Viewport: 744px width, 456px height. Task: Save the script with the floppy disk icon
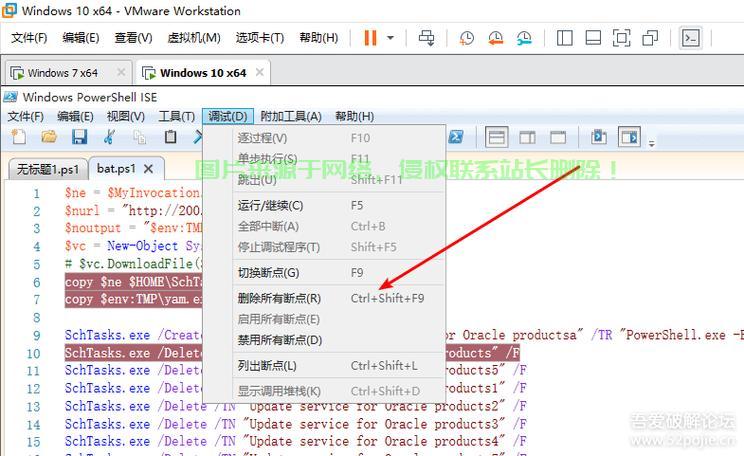coord(79,137)
